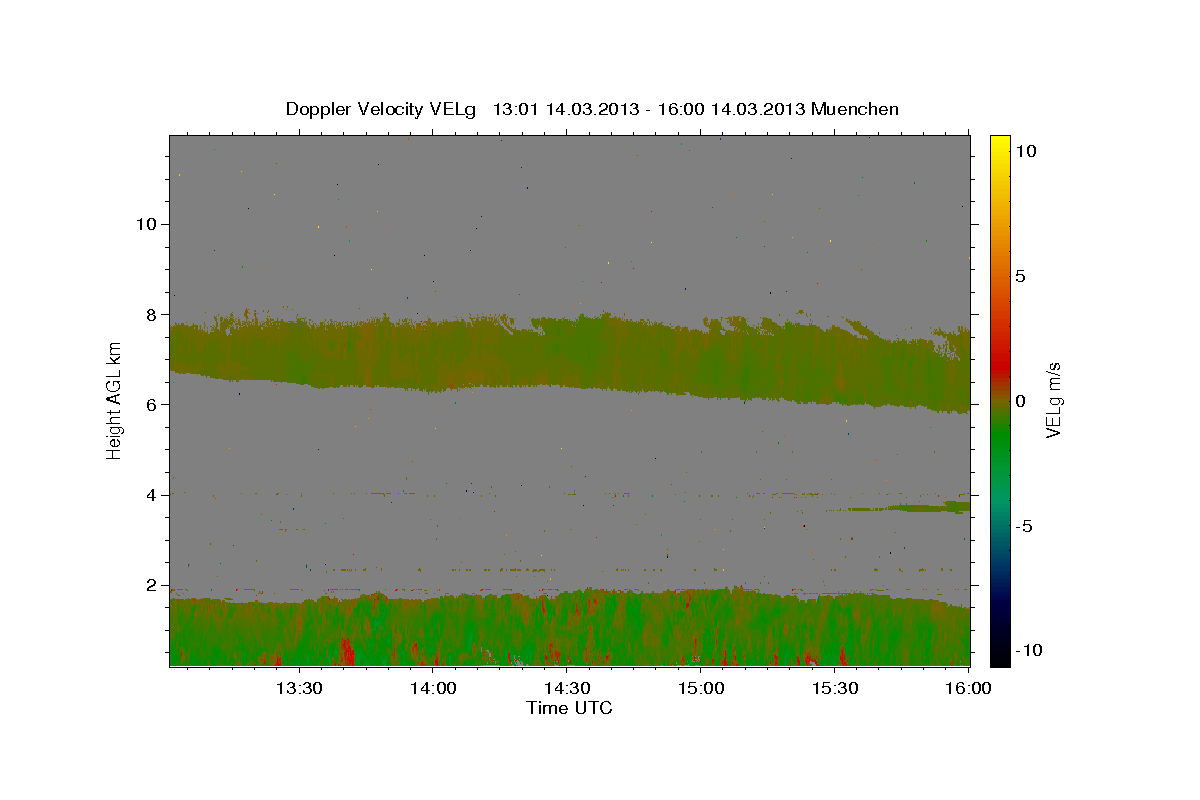This screenshot has height=800, width=1200.
Task: Click the plot title 'Doppler Velocity VELg'
Action: [379, 109]
